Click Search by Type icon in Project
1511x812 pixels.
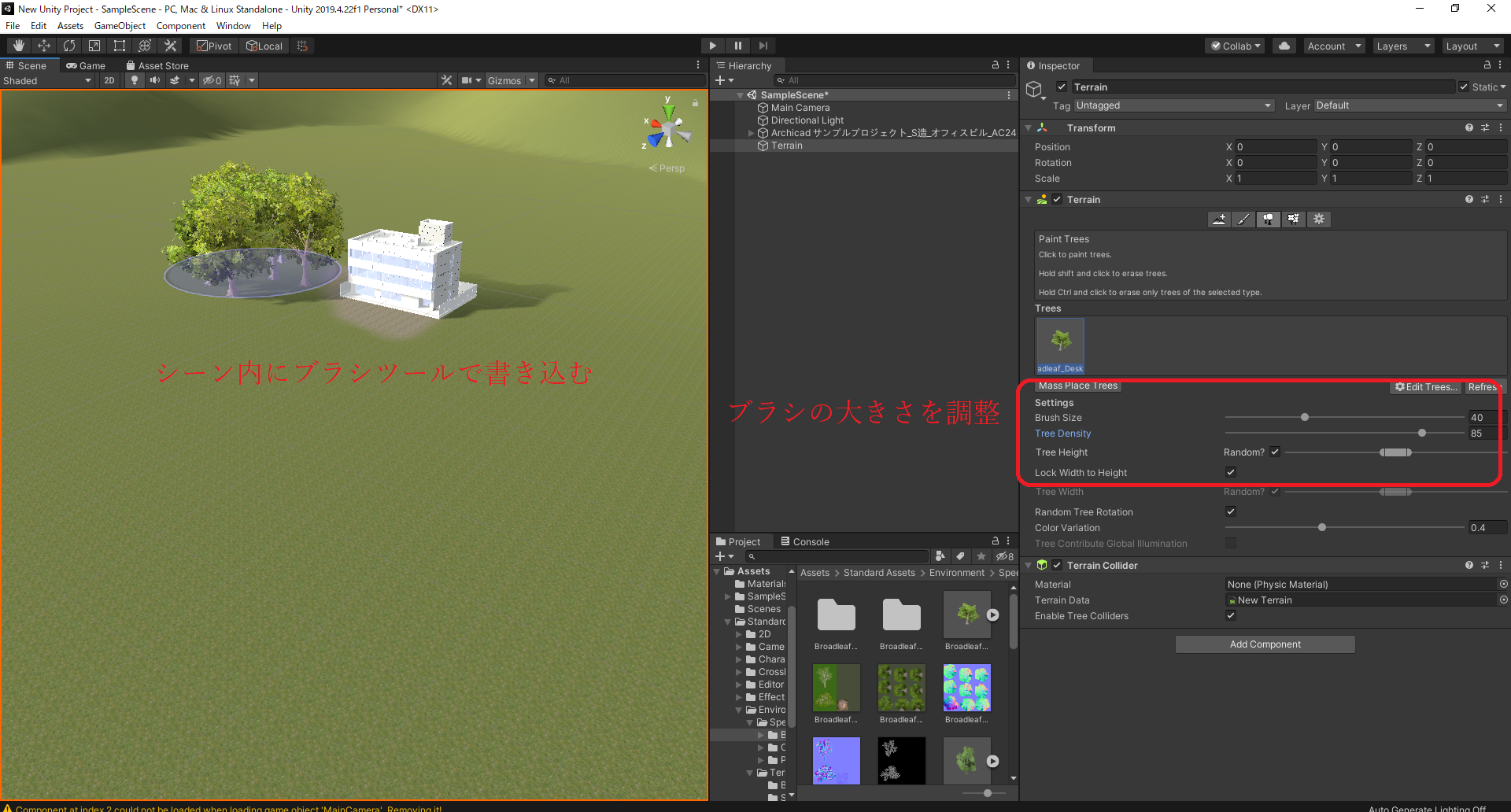point(940,556)
